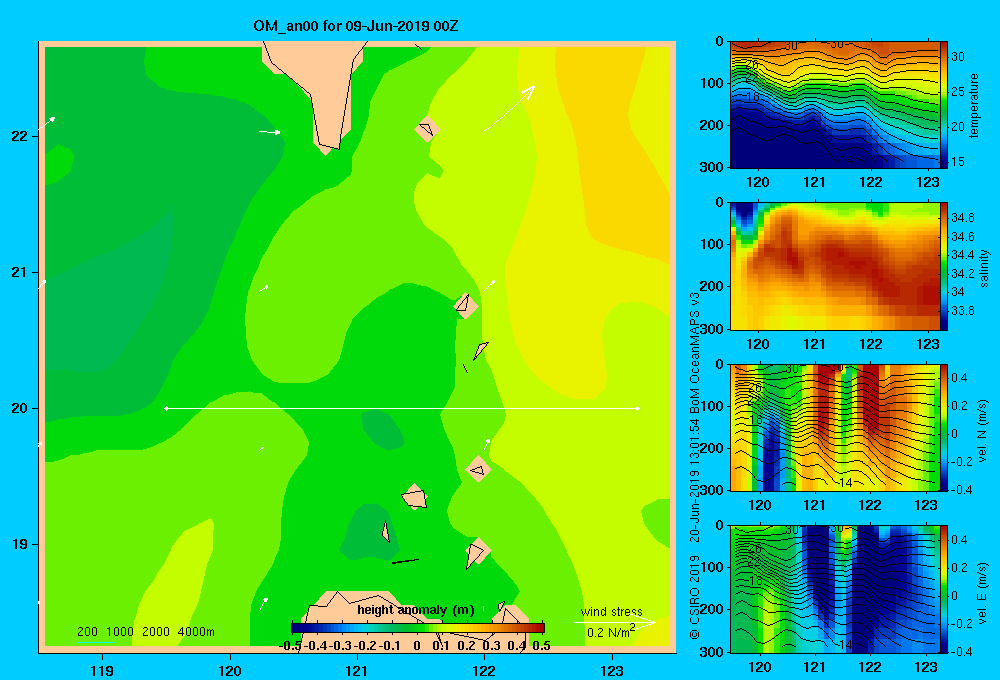Click longitude label 122 on the main map axis
The image size is (1000, 680).
point(484,670)
